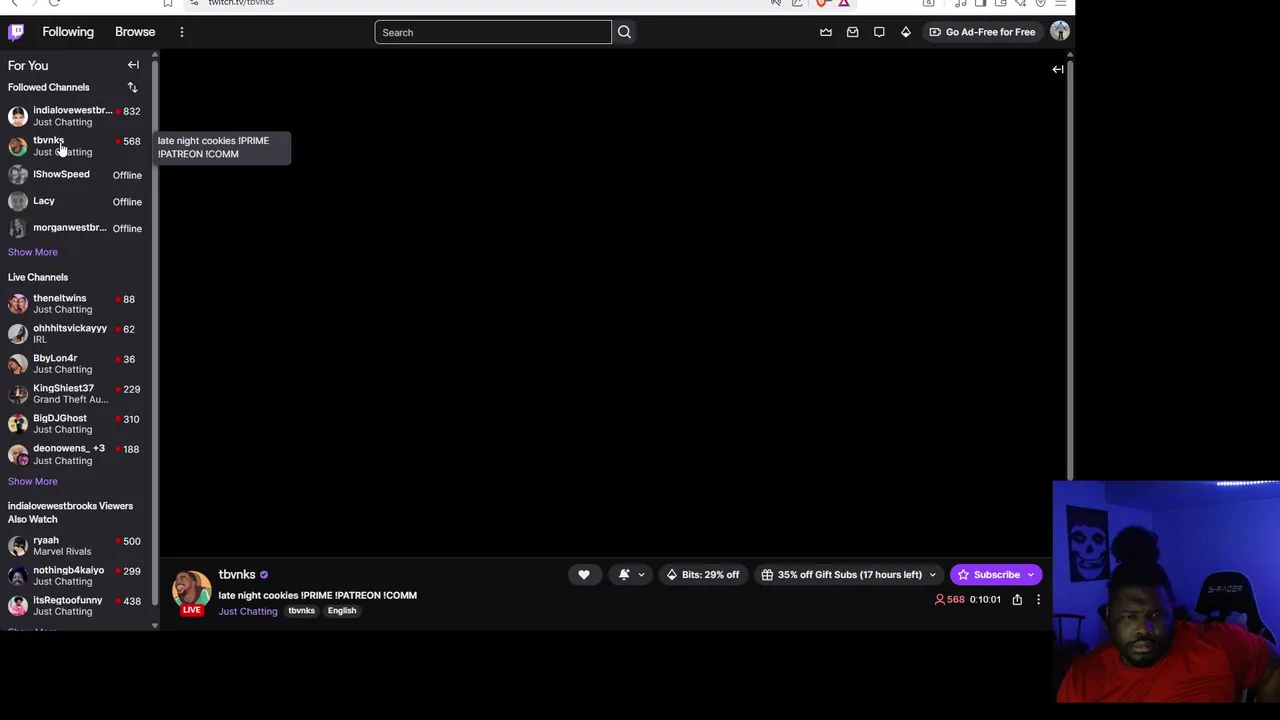Screen dimensions: 1280x720
Task: Open the tbvnks channel name under the player
Action: [x=237, y=574]
